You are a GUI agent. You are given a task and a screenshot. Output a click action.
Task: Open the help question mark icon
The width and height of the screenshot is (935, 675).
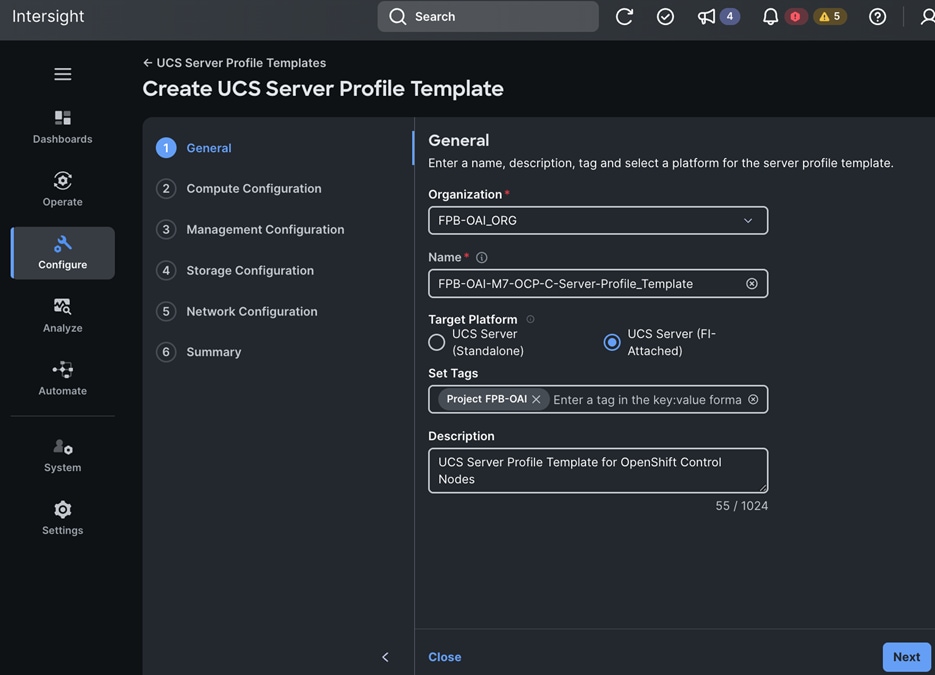pos(877,16)
